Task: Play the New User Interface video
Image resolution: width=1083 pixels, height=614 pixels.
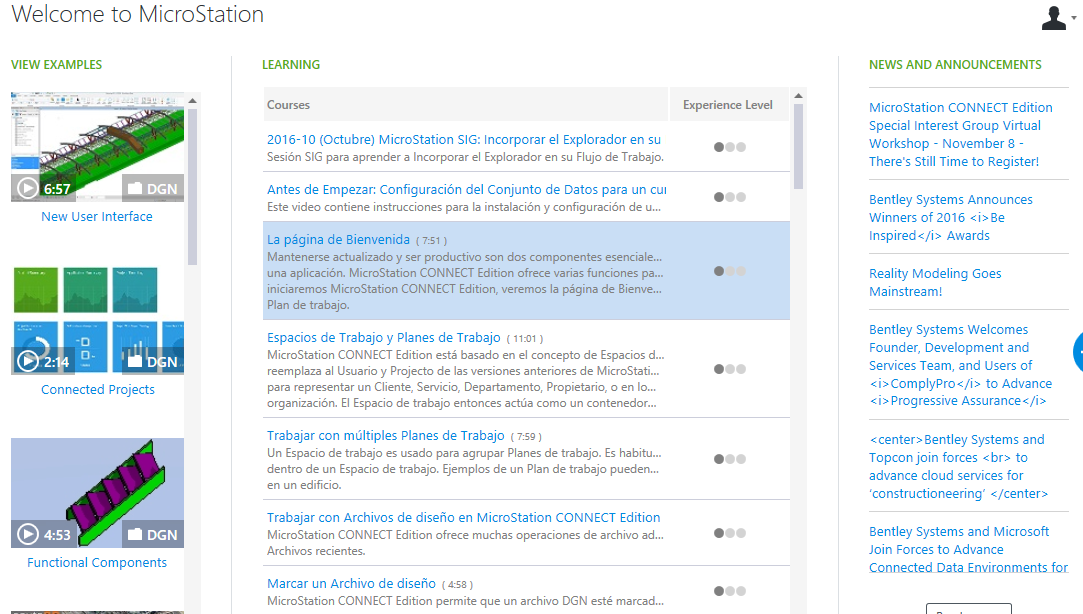Action: click(28, 188)
